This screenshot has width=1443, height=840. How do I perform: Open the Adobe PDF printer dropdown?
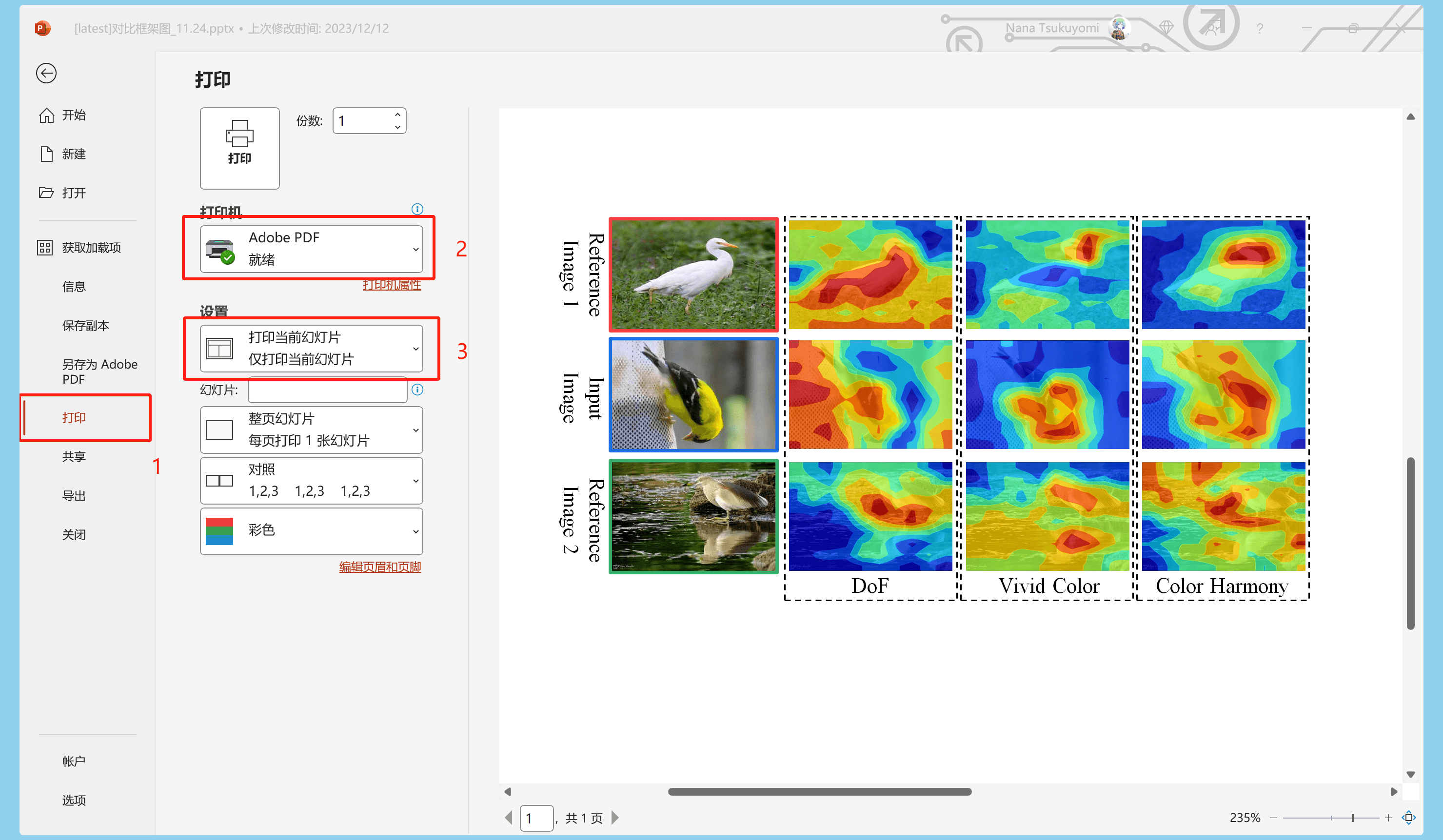coord(311,249)
